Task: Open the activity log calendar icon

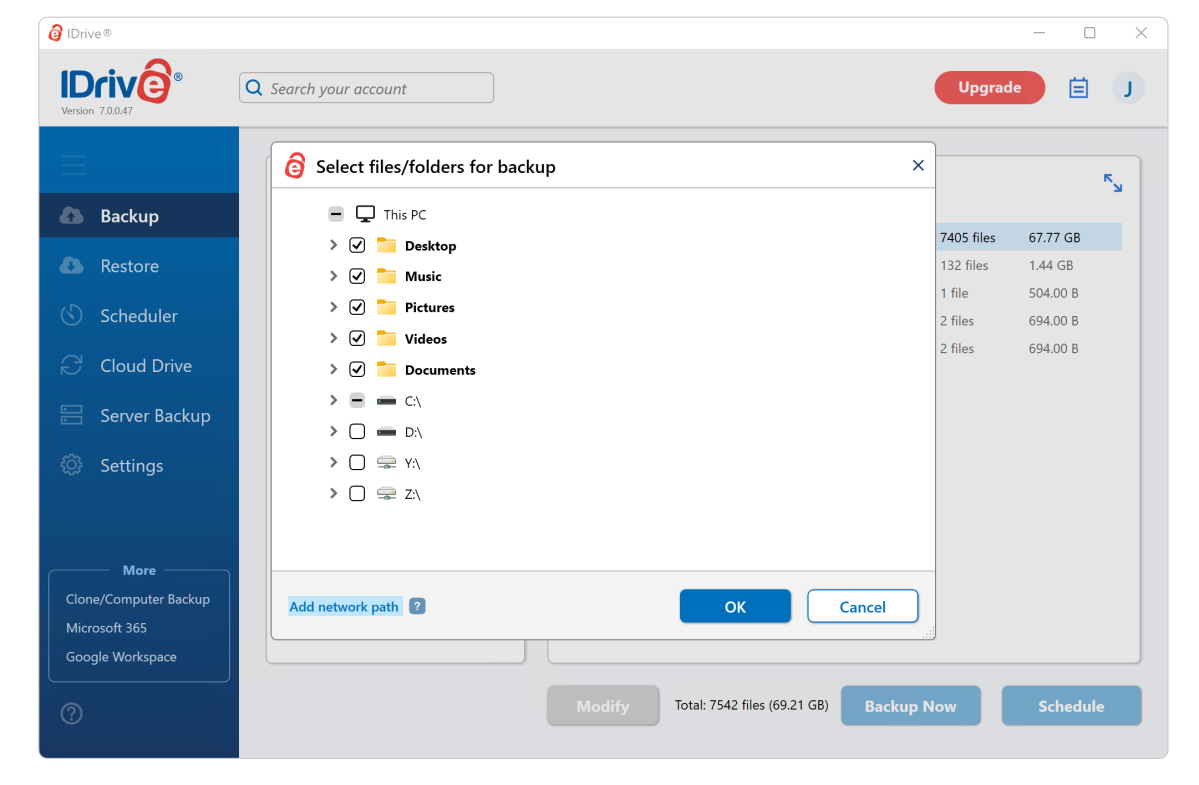Action: (x=1078, y=88)
